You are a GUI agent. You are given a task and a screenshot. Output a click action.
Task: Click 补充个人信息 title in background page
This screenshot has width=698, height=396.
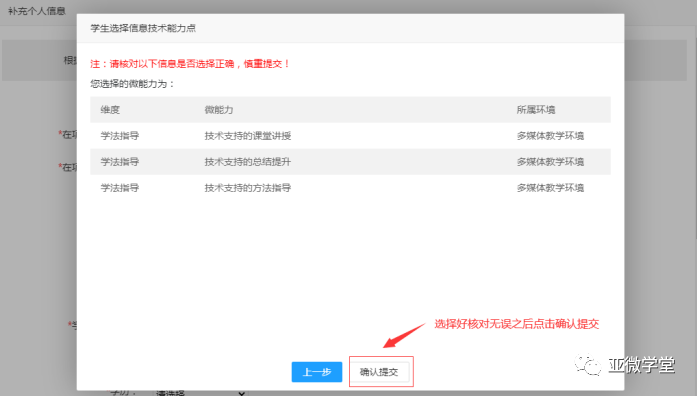click(37, 11)
